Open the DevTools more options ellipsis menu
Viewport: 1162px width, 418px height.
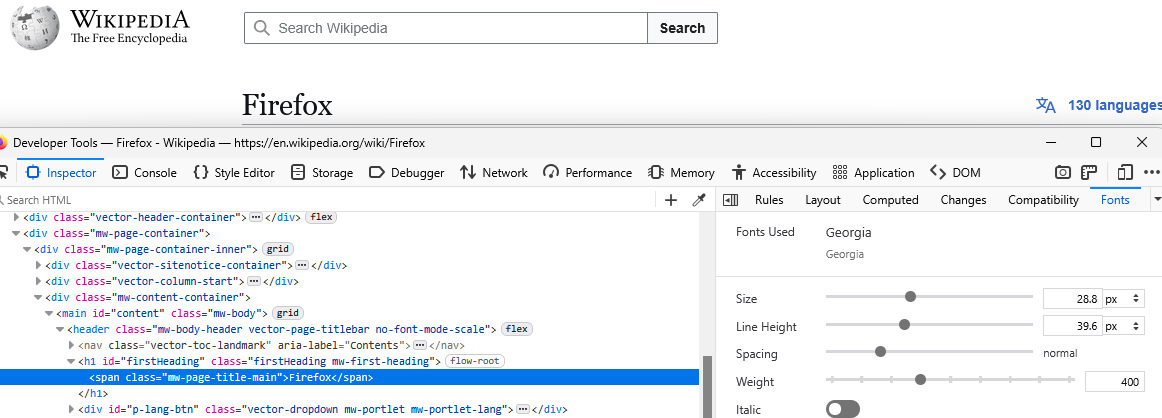[1151, 173]
